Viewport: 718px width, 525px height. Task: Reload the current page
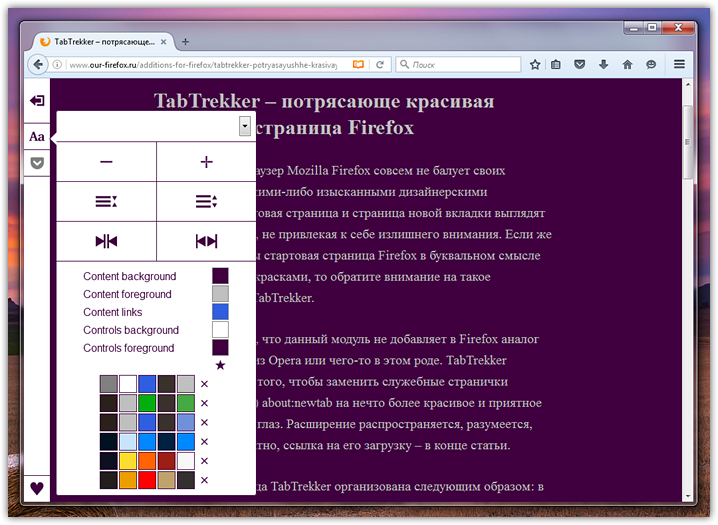380,65
